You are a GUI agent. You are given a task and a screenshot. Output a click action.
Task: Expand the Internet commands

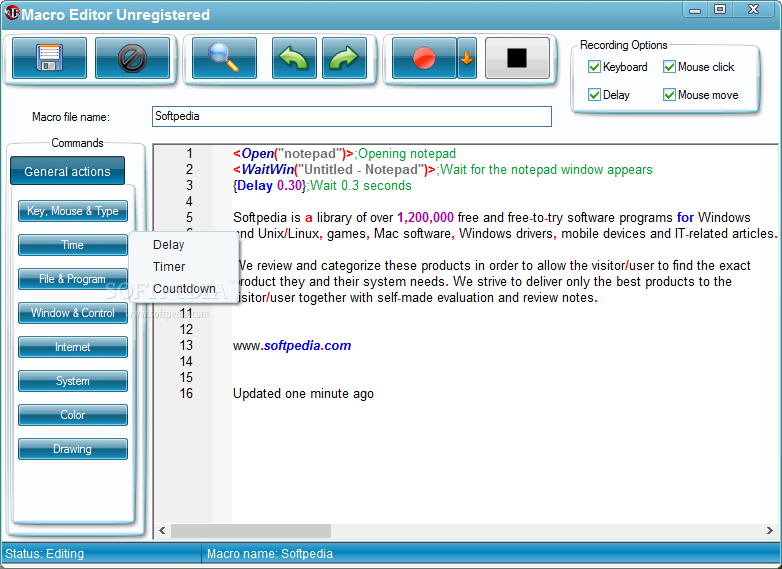(73, 347)
